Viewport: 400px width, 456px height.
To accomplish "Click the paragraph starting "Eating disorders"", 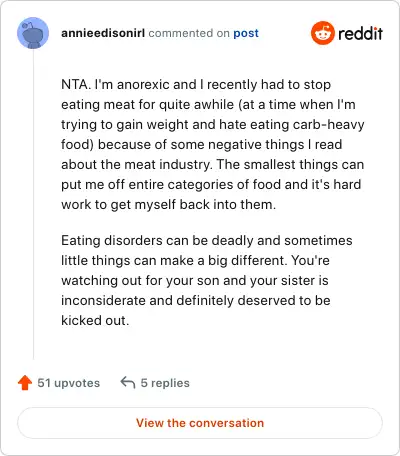I will pos(207,280).
